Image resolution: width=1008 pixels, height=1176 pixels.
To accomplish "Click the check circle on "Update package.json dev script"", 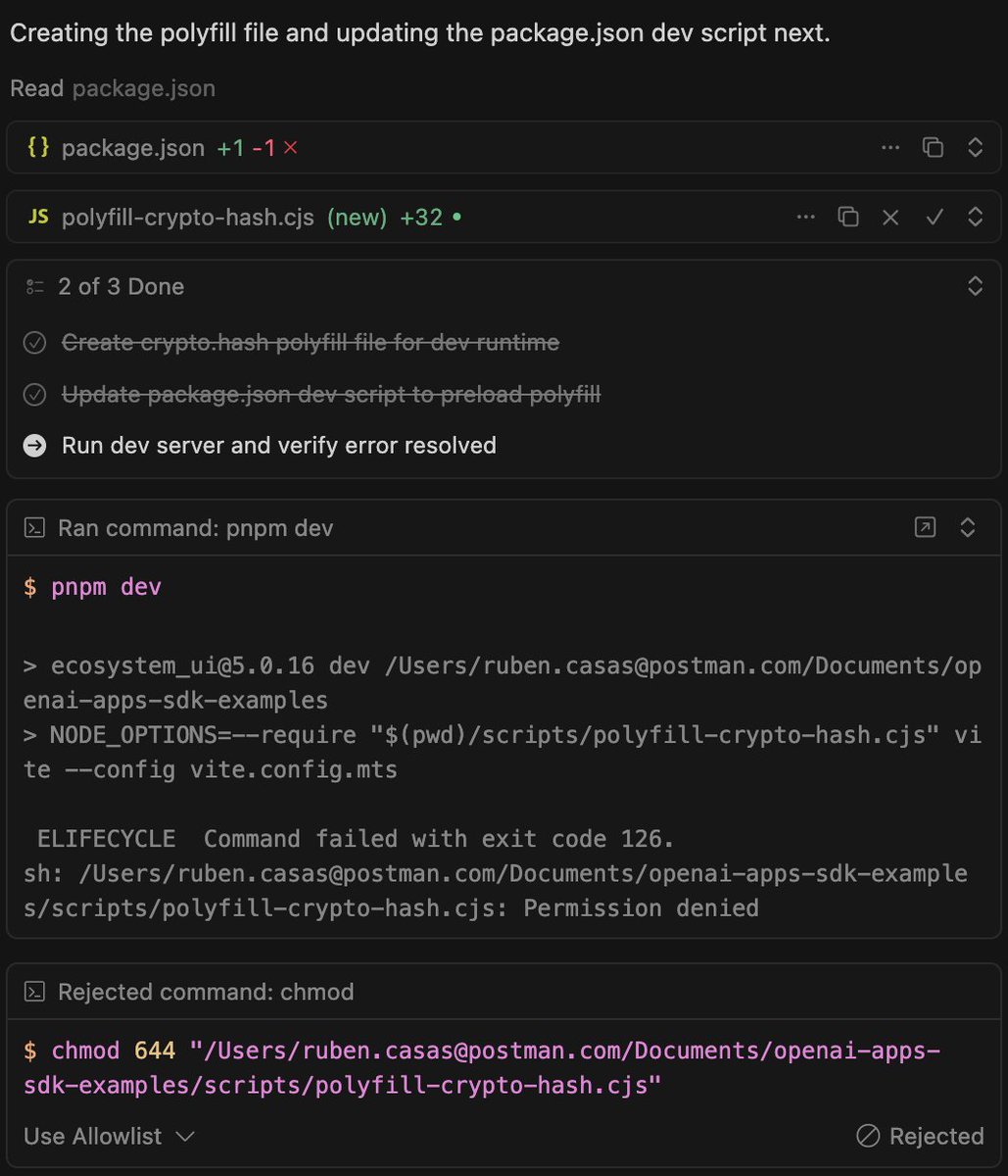I will (35, 394).
